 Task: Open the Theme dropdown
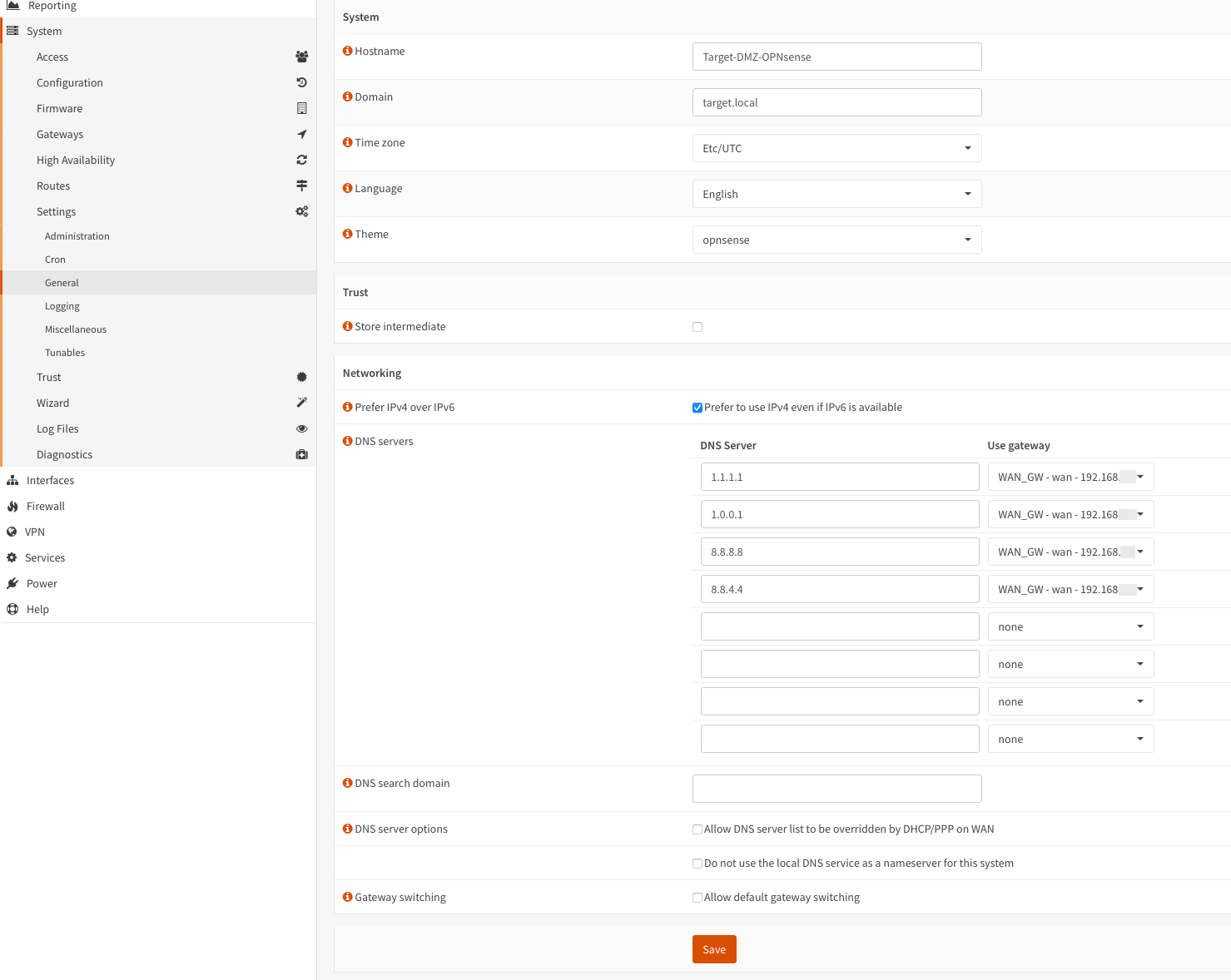(836, 240)
